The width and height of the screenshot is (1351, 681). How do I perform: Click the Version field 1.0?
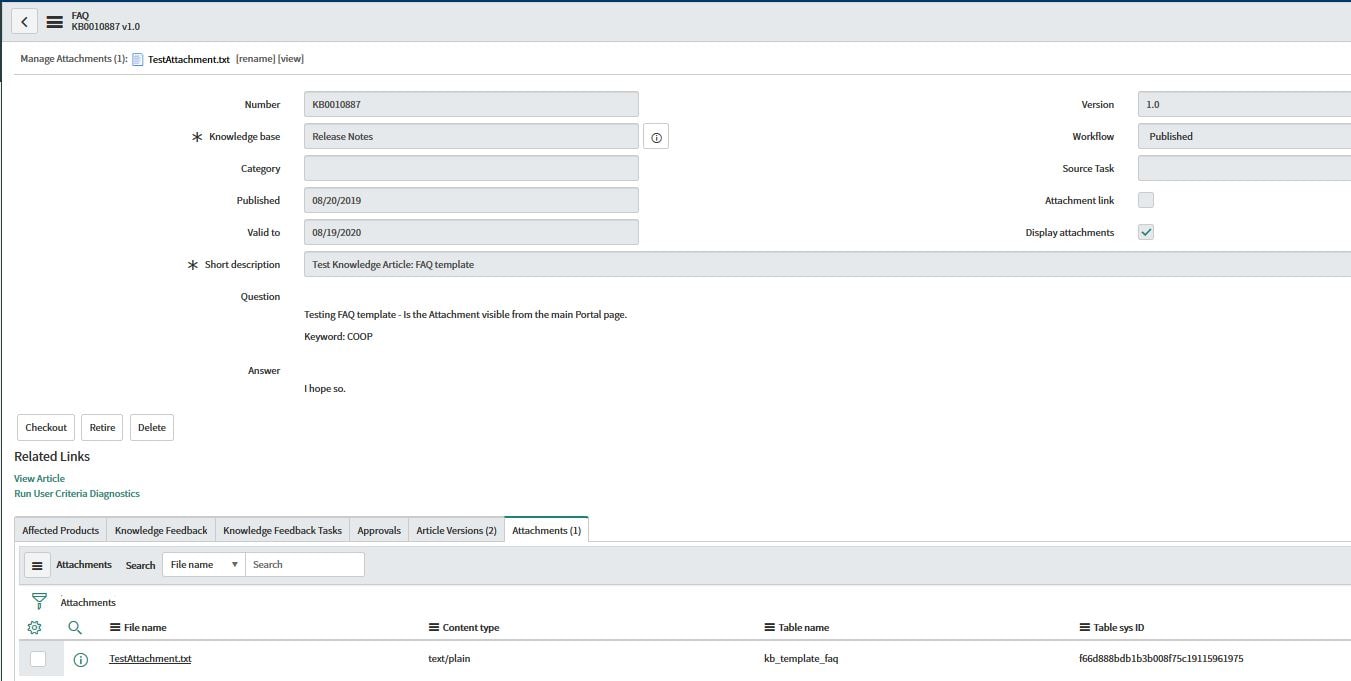click(x=1244, y=104)
